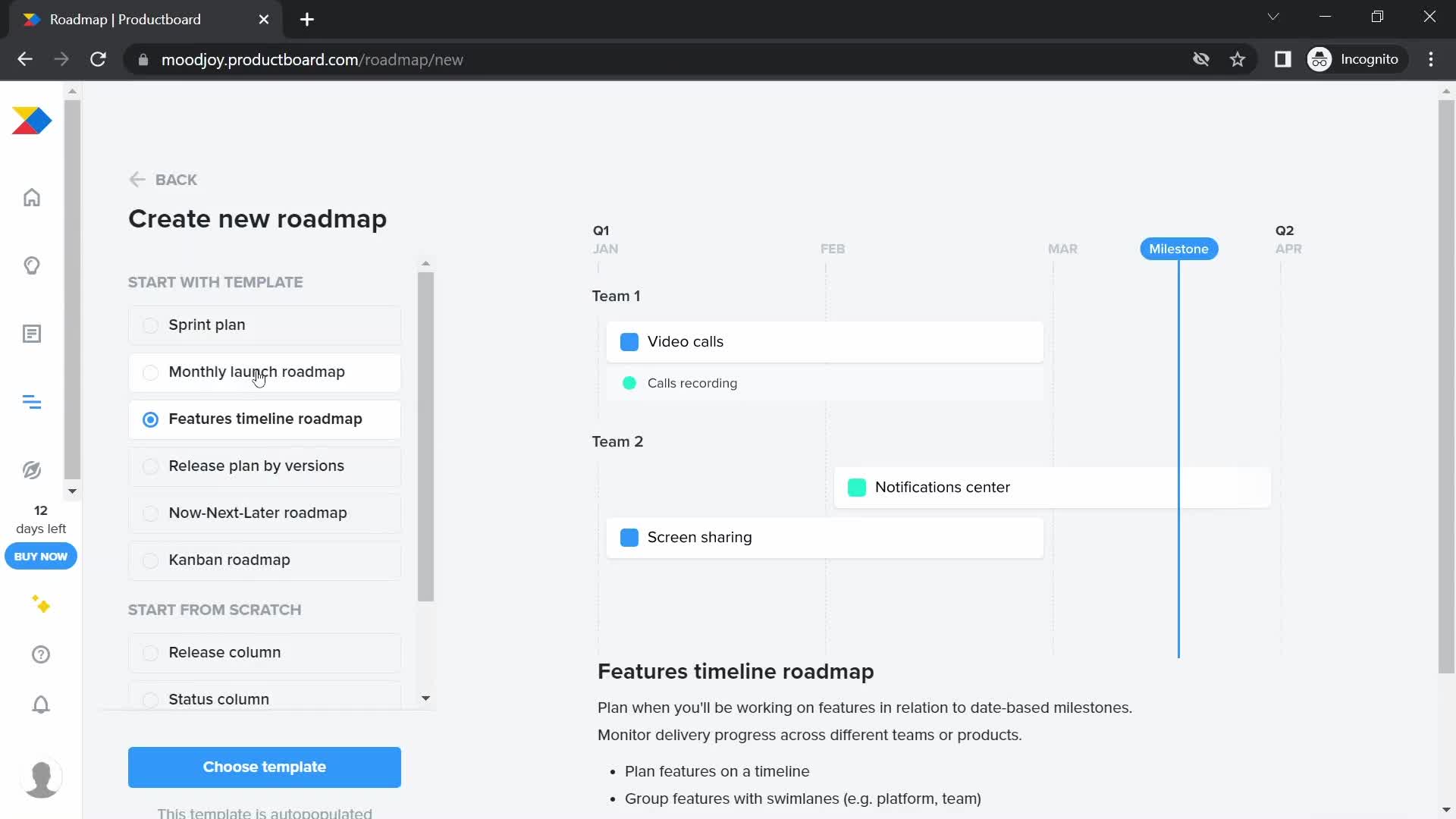Image resolution: width=1456 pixels, height=819 pixels.
Task: Click the 'Milestone' marker on timeline
Action: pyautogui.click(x=1179, y=249)
